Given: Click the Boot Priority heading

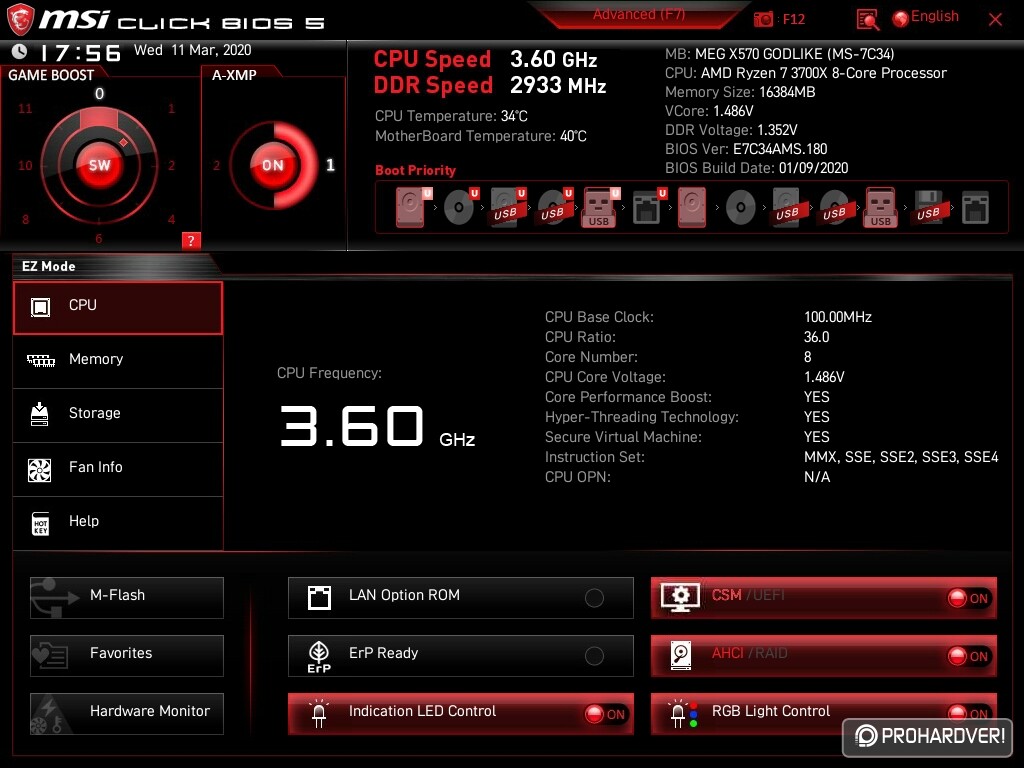Looking at the screenshot, I should coord(415,170).
